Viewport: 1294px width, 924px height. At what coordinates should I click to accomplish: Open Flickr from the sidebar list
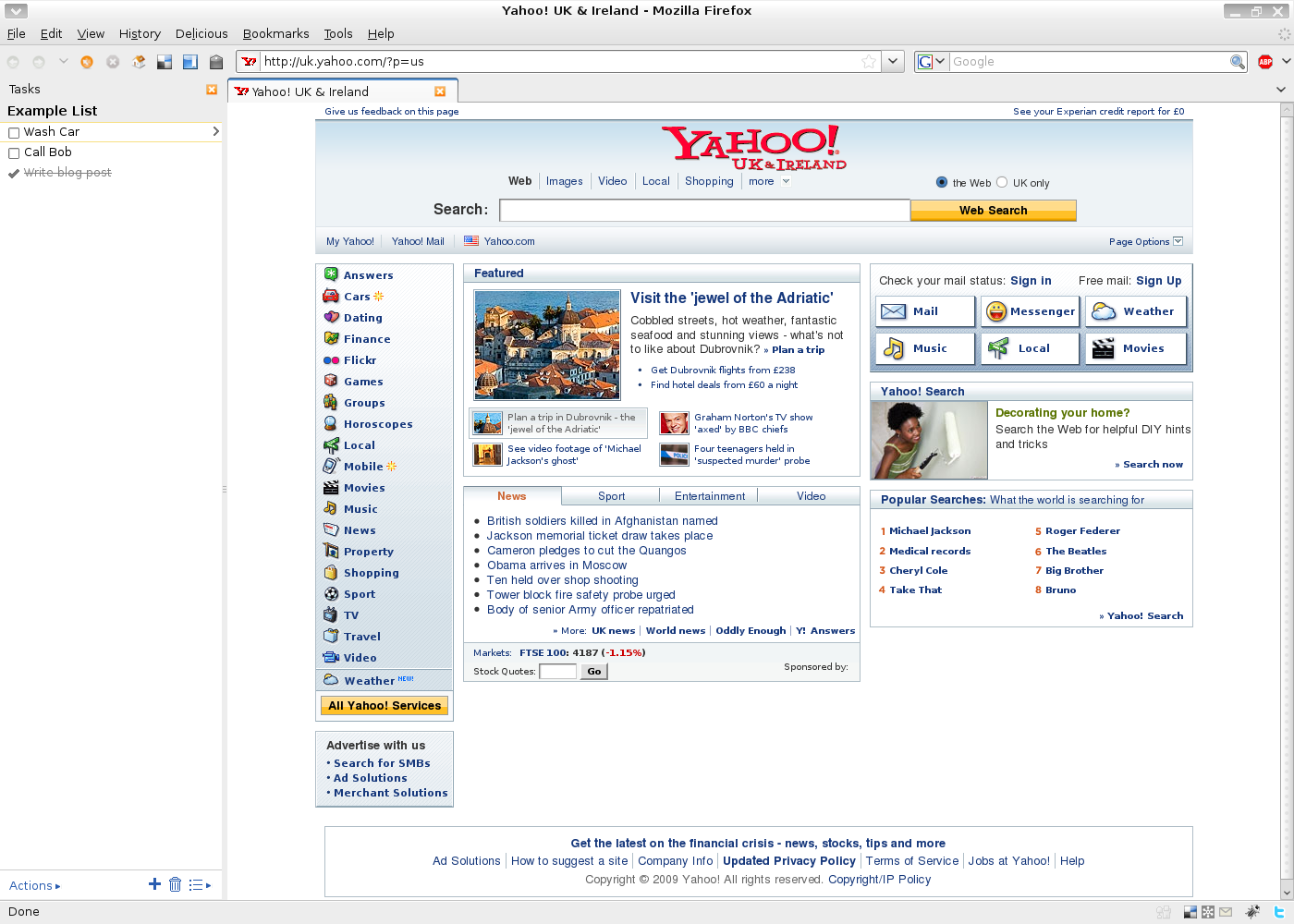tap(360, 360)
